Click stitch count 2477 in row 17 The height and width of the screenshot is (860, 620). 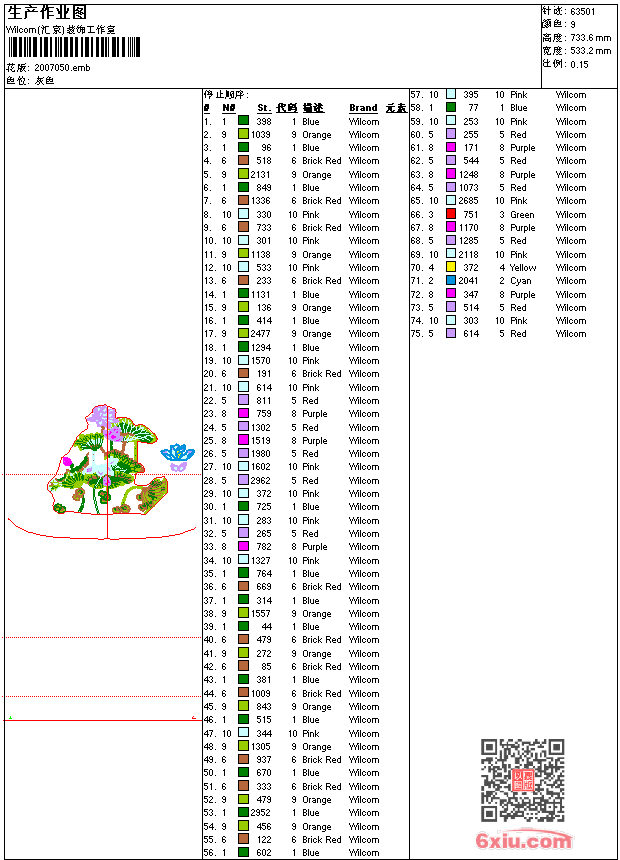[x=261, y=333]
